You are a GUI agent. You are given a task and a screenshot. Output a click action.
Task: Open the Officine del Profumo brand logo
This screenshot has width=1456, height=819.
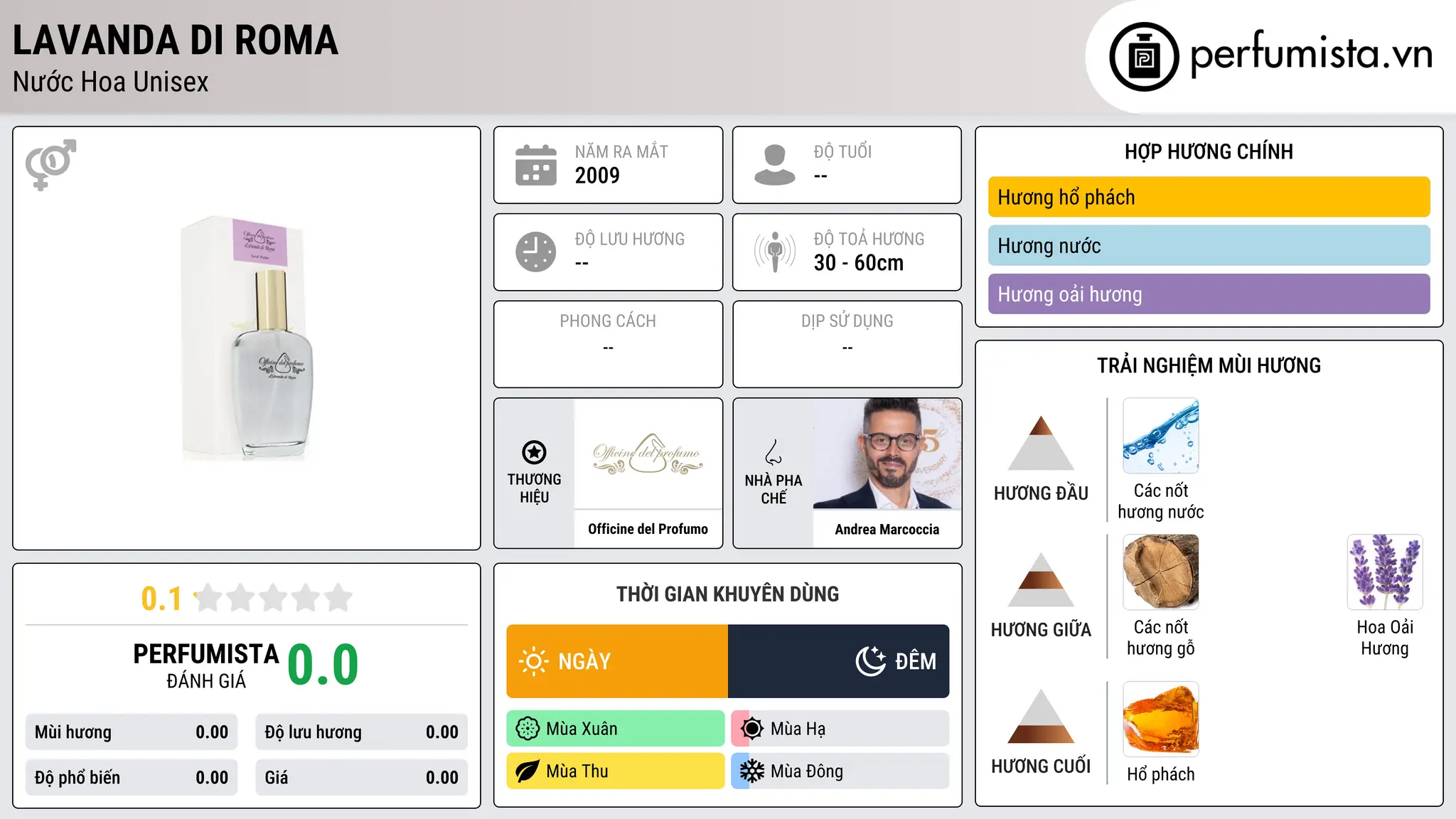(x=648, y=454)
